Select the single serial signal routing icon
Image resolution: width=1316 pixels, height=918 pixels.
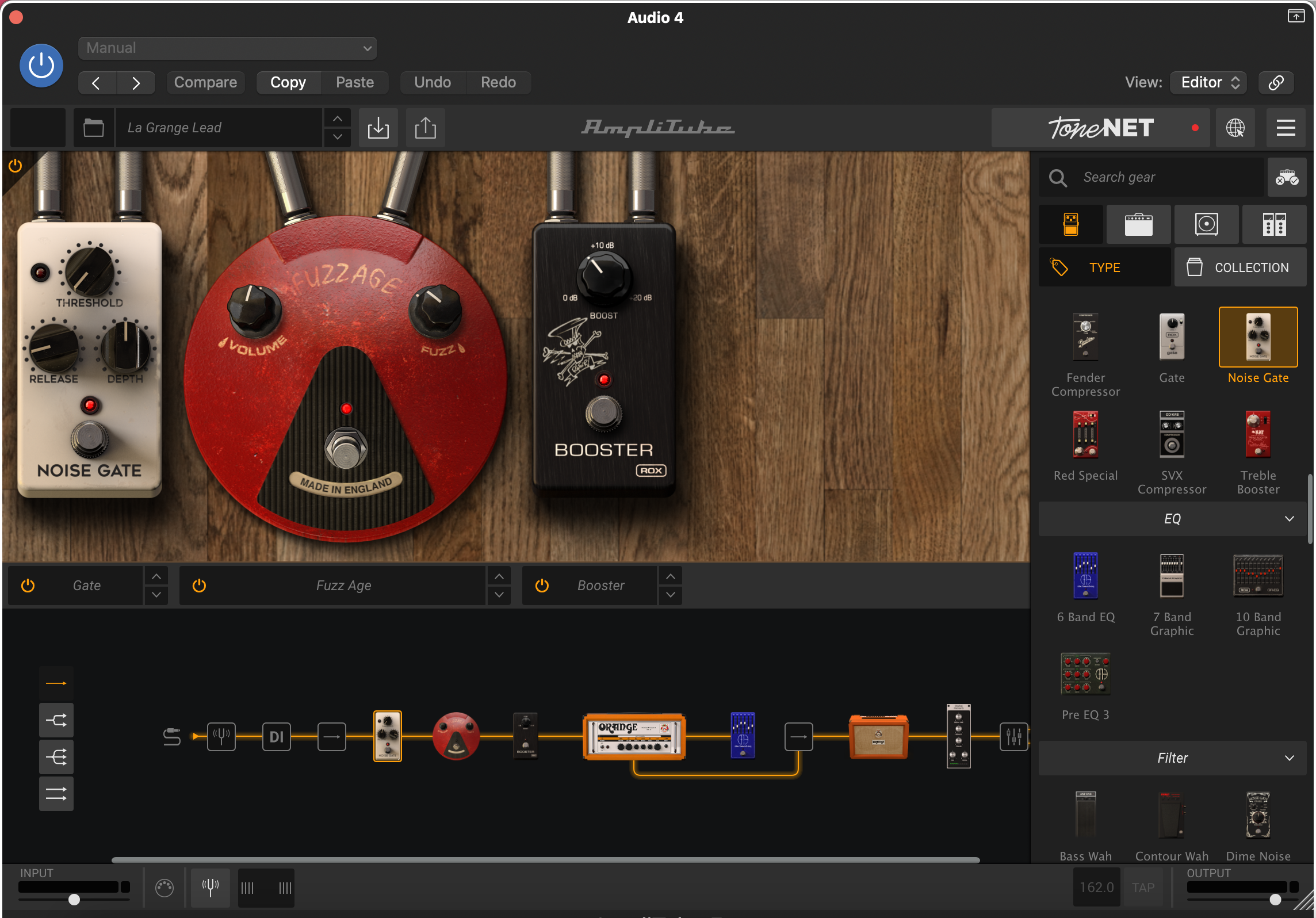tap(56, 683)
